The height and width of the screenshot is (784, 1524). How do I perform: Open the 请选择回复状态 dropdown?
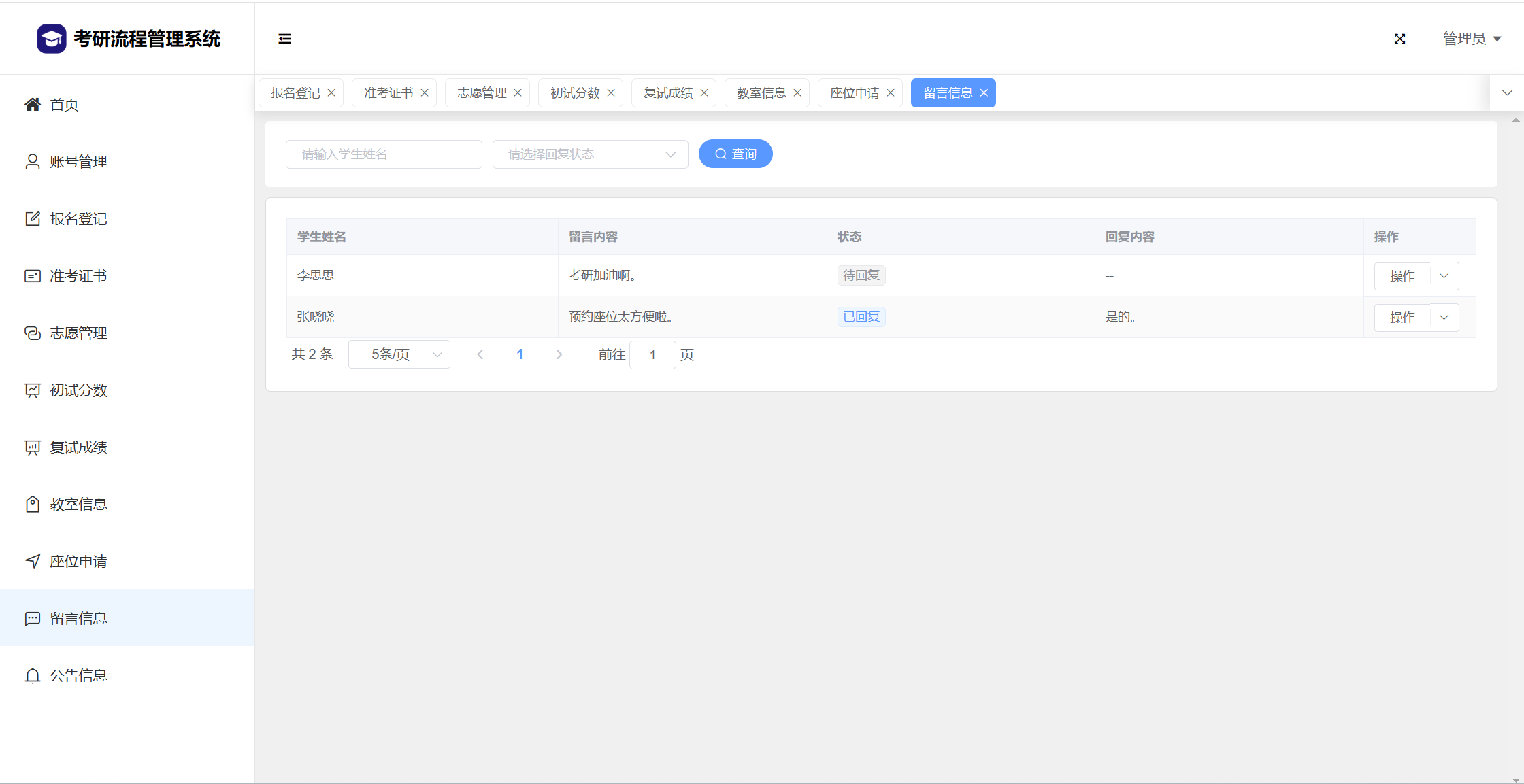pyautogui.click(x=590, y=154)
